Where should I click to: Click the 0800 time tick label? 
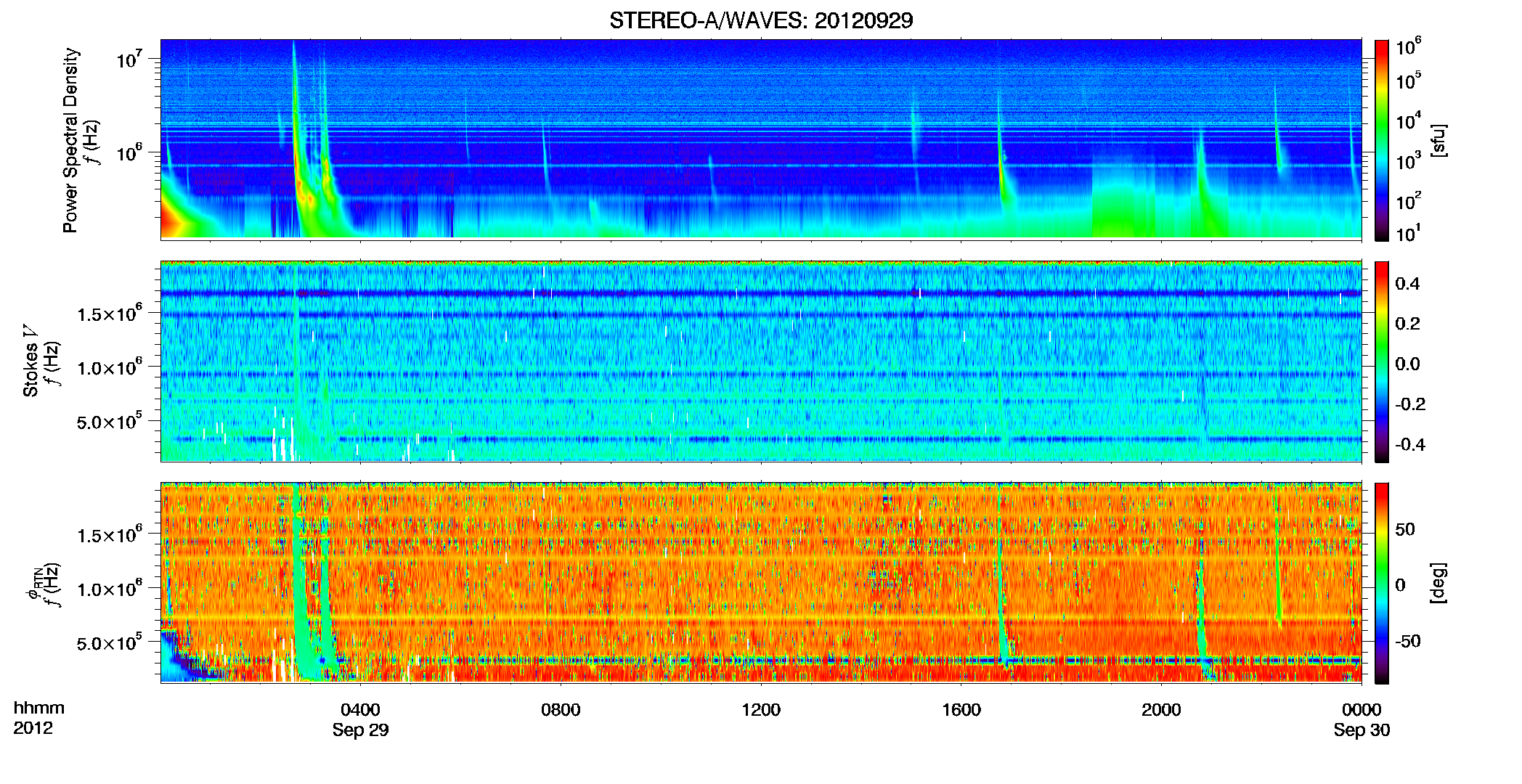(561, 709)
